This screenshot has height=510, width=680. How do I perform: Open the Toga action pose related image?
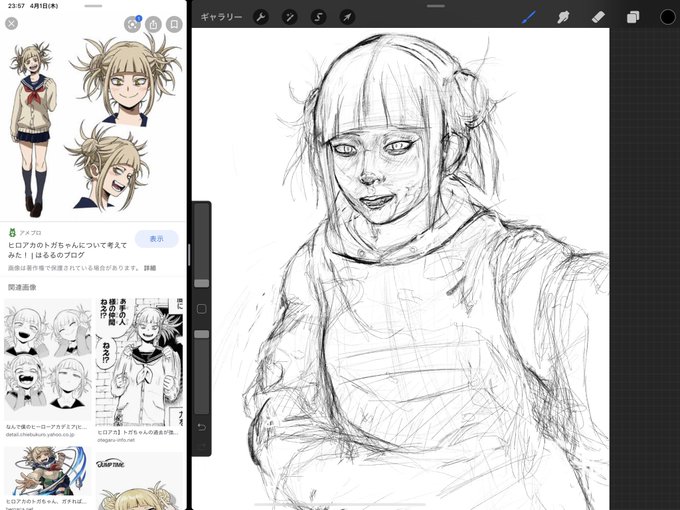click(48, 471)
